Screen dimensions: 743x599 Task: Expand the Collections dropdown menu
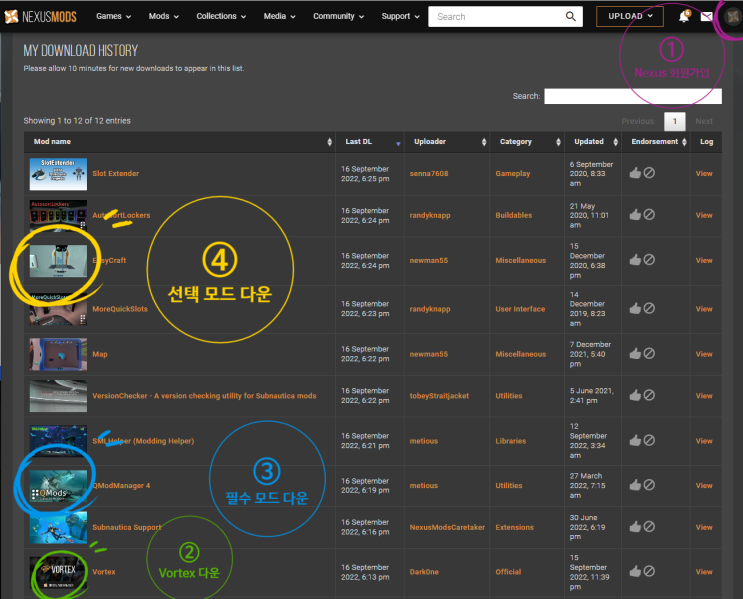[x=220, y=16]
